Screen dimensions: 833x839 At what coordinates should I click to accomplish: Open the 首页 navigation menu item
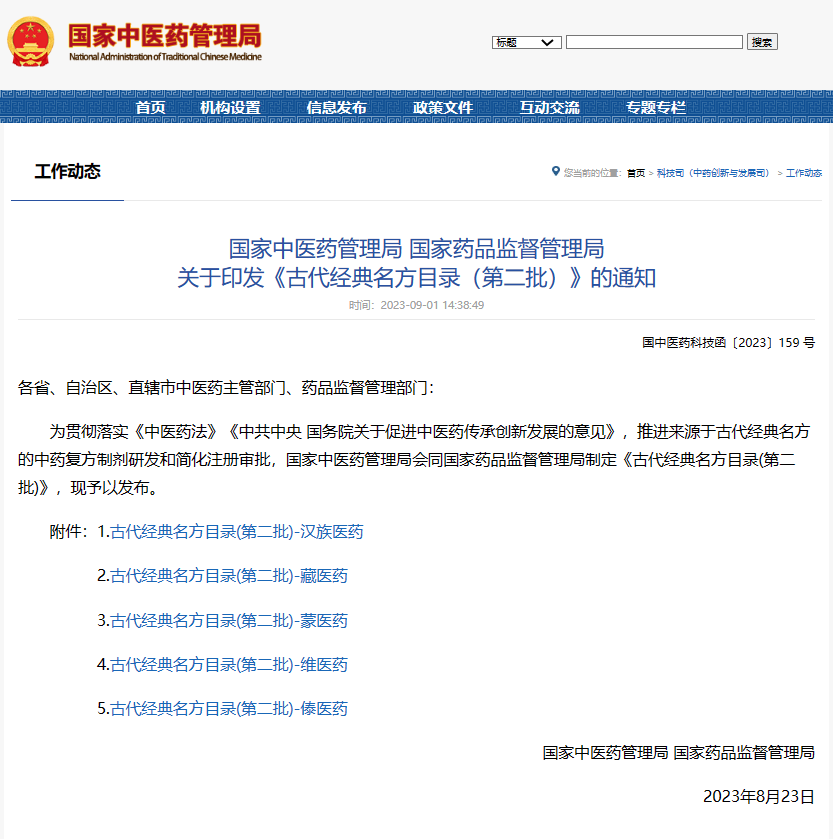tap(150, 108)
